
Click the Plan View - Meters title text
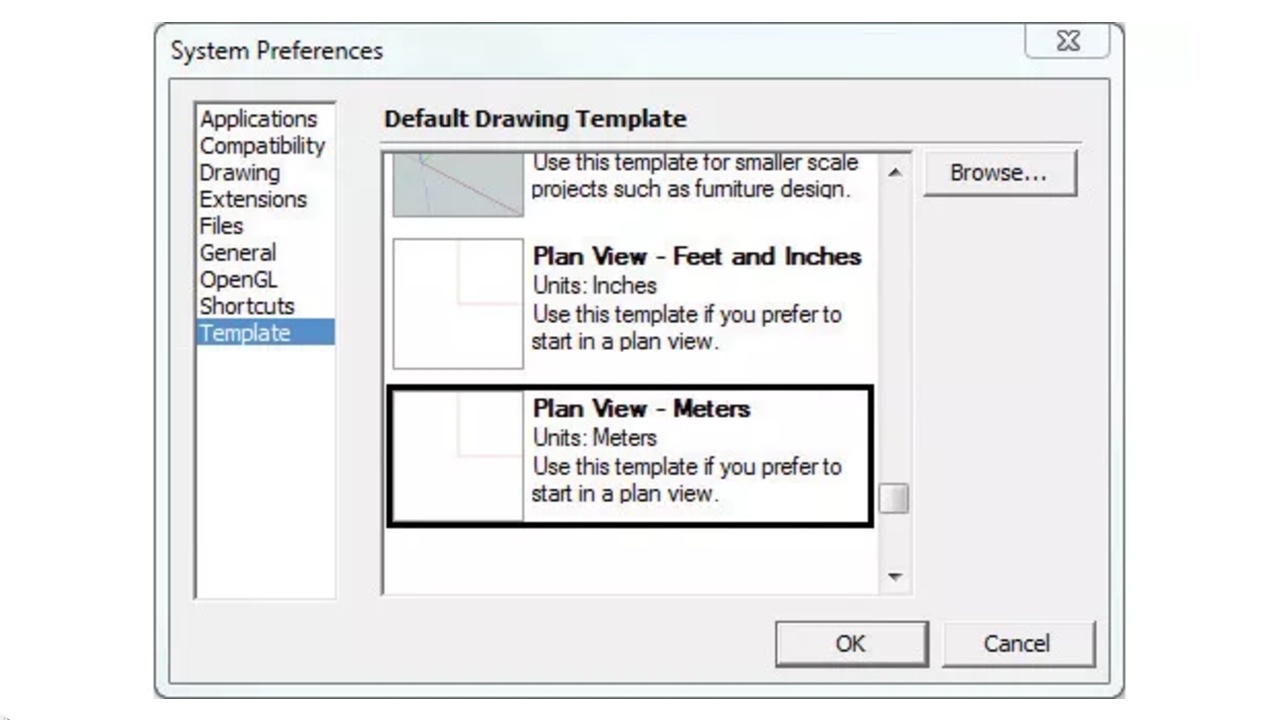click(x=641, y=409)
